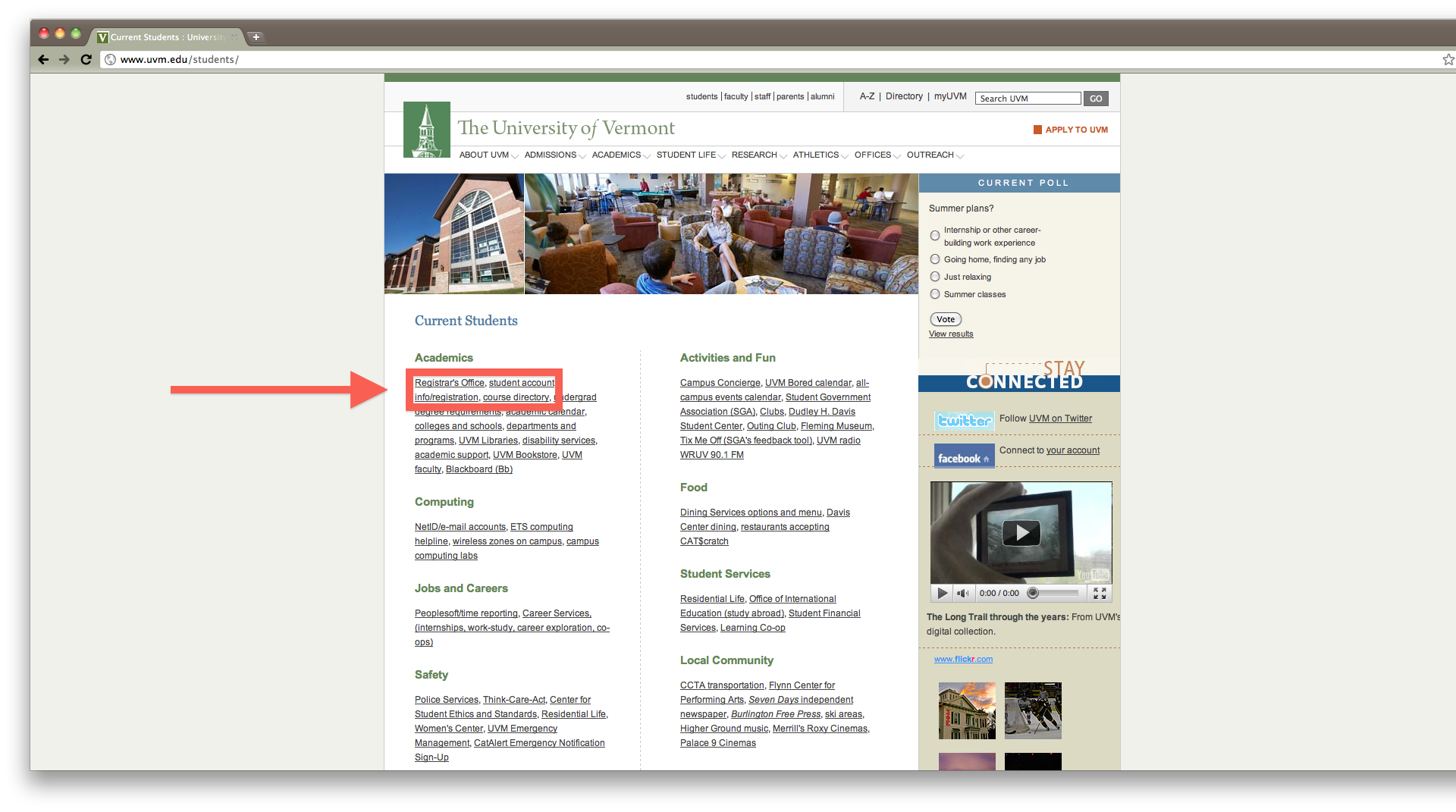Select 'Internship or other career-building' poll option

[935, 236]
